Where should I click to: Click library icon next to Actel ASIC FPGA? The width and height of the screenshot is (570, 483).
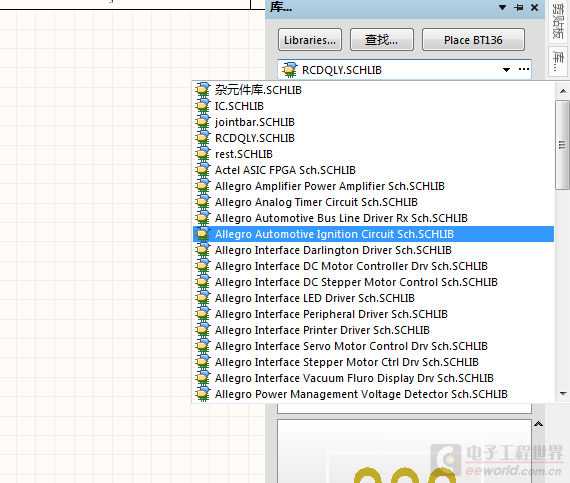click(x=202, y=170)
